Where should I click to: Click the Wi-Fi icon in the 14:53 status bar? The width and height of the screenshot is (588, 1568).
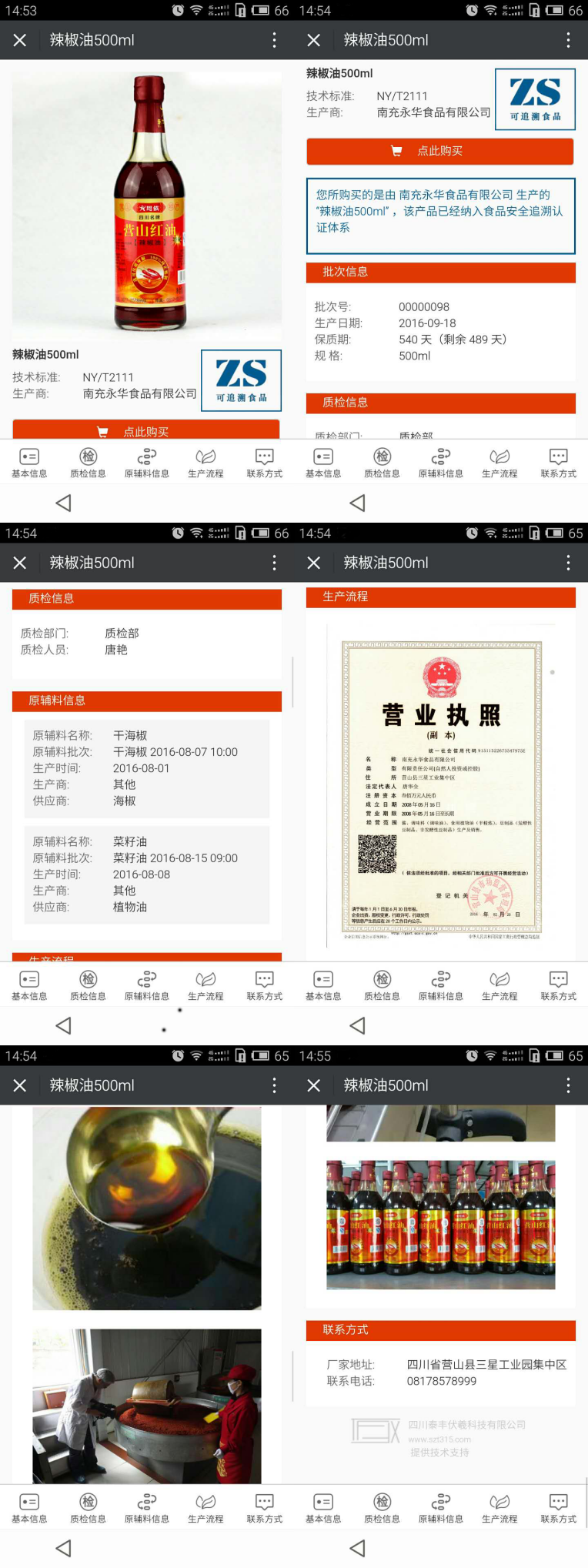pyautogui.click(x=196, y=11)
